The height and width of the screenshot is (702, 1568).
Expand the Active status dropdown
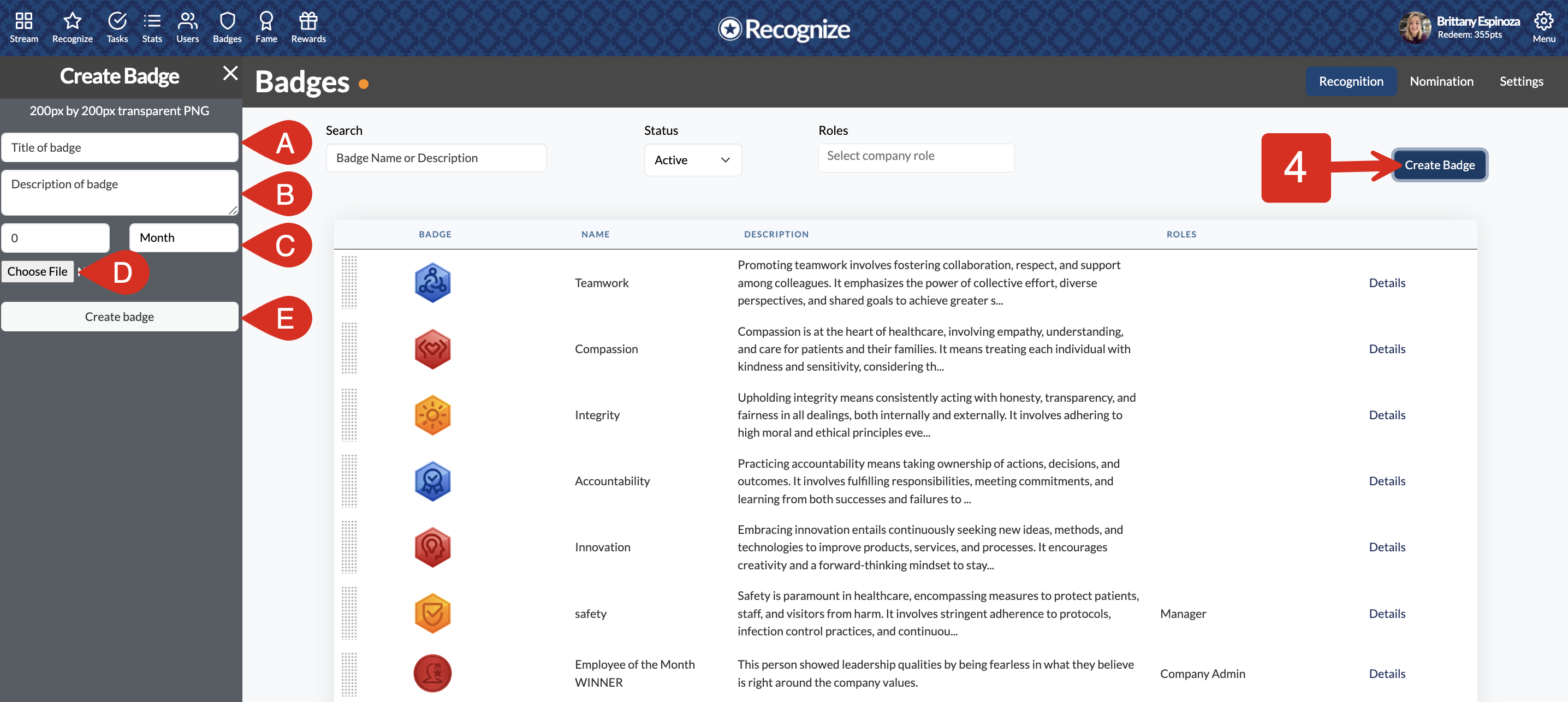click(692, 160)
